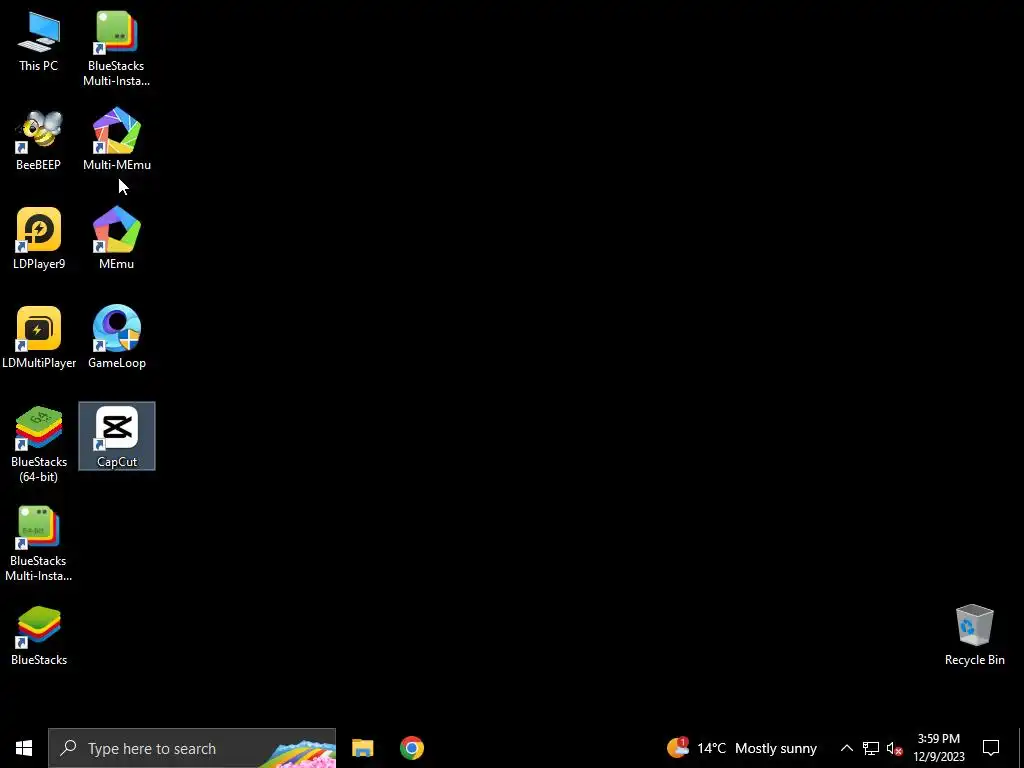Select the This PC desktop icon
Viewport: 1024px width, 768px height.
click(39, 41)
